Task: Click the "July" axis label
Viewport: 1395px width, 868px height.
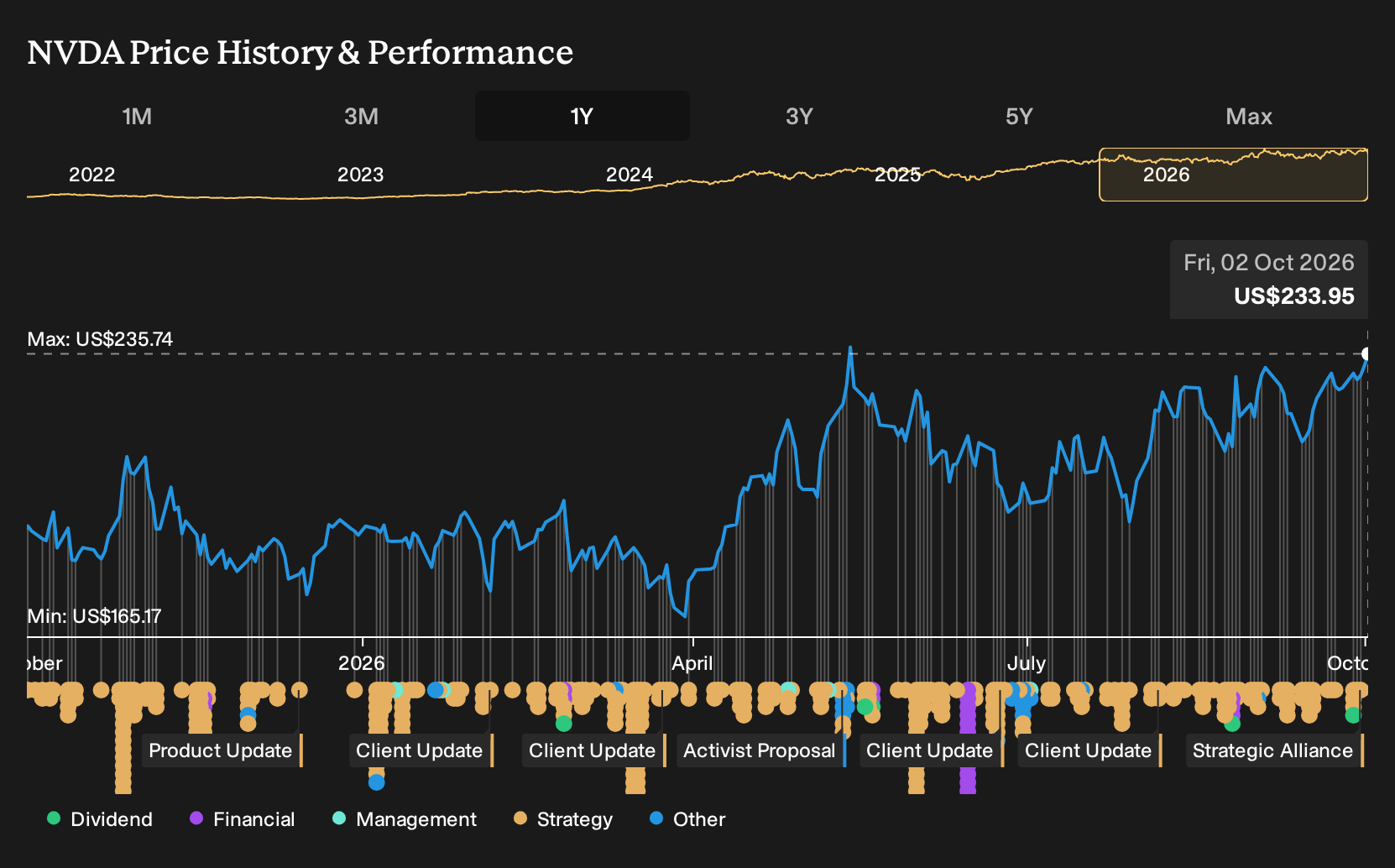Action: pyautogui.click(x=1027, y=663)
